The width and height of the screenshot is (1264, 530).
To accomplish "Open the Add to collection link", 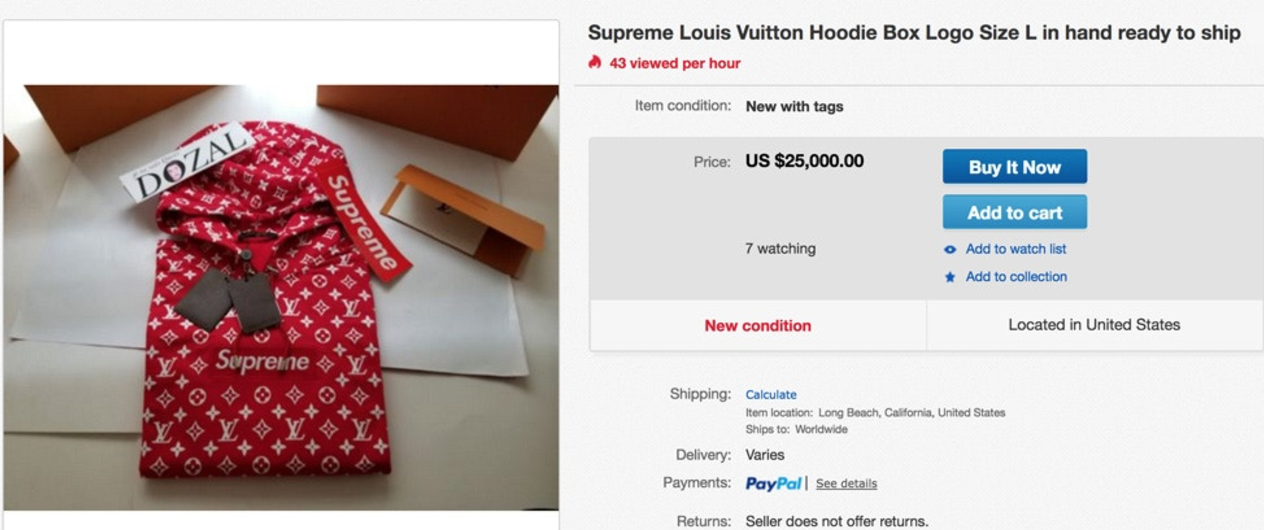I will coord(1016,277).
